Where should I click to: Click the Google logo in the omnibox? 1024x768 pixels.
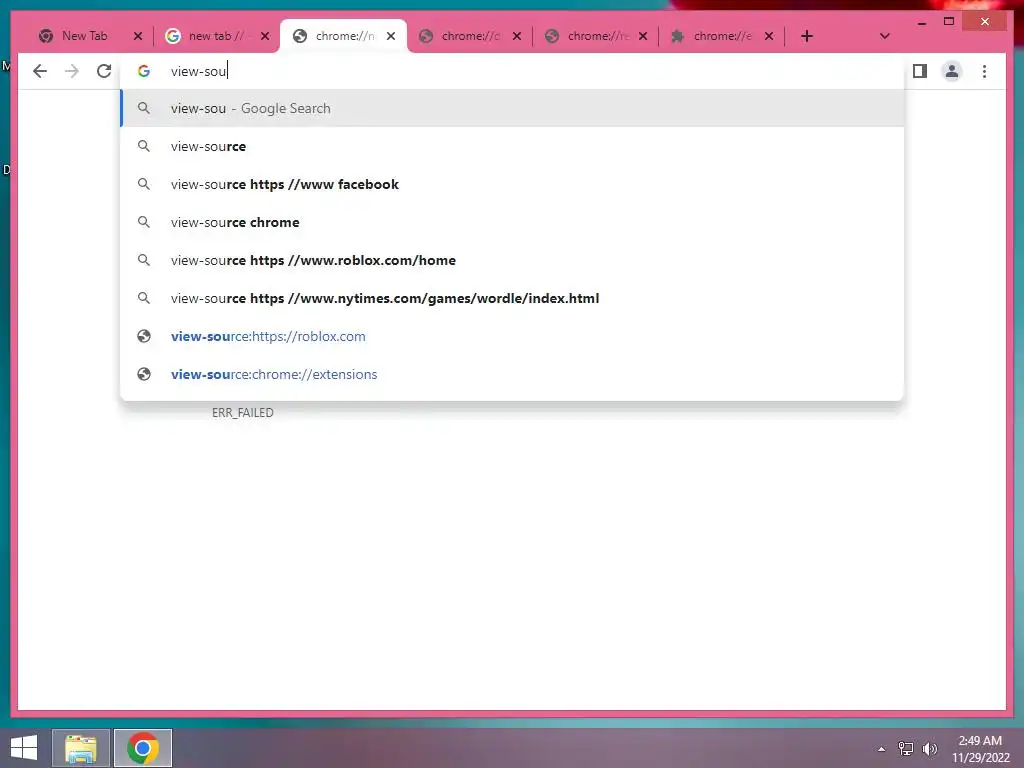(144, 71)
